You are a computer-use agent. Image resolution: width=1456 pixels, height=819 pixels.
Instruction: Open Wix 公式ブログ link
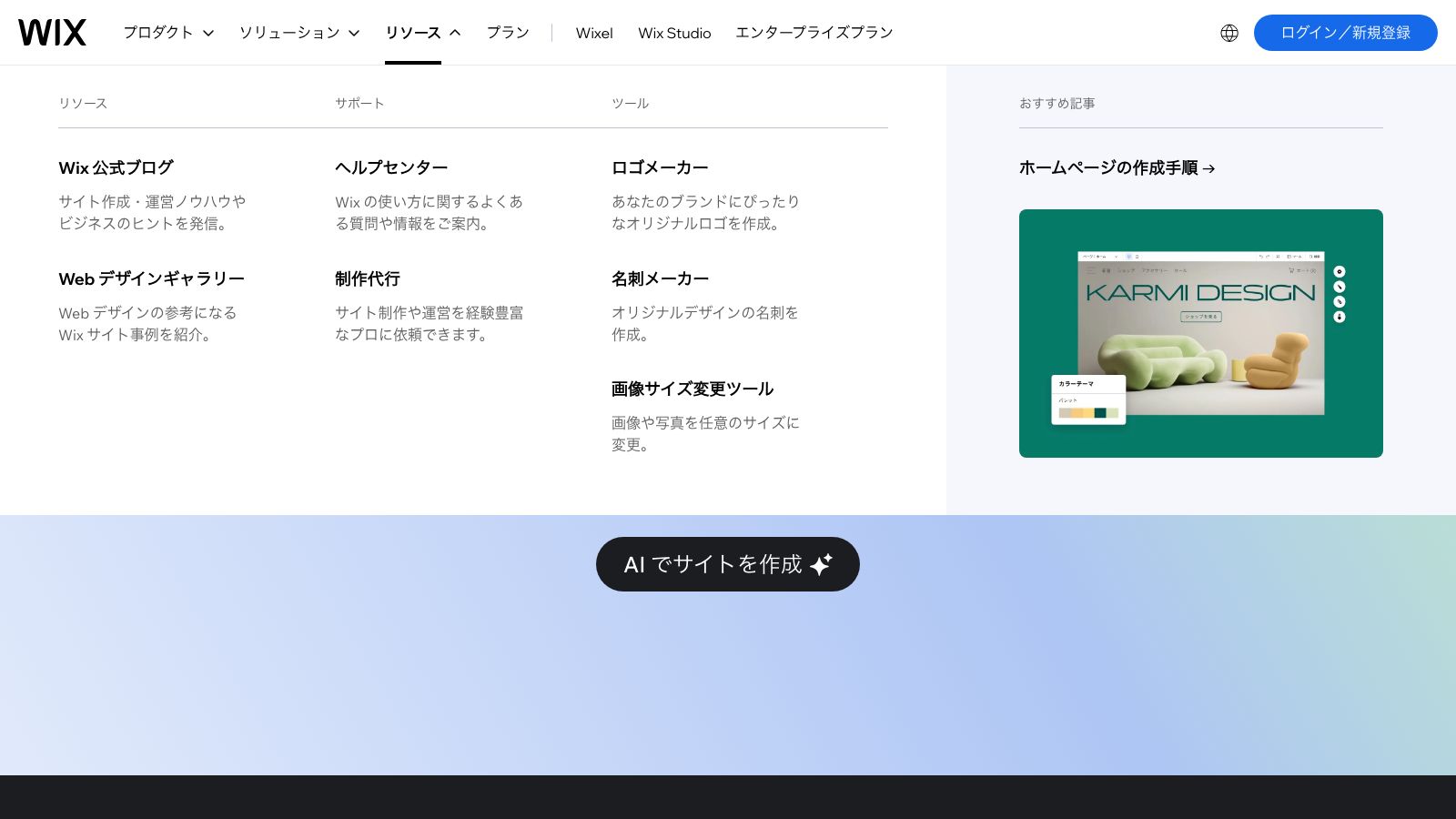pyautogui.click(x=116, y=167)
